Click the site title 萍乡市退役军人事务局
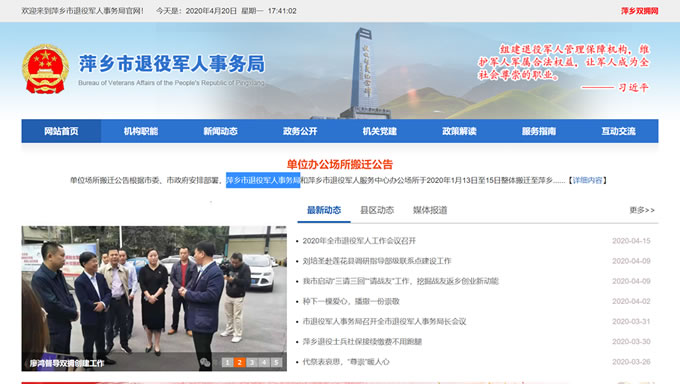680x384 pixels. [x=172, y=64]
